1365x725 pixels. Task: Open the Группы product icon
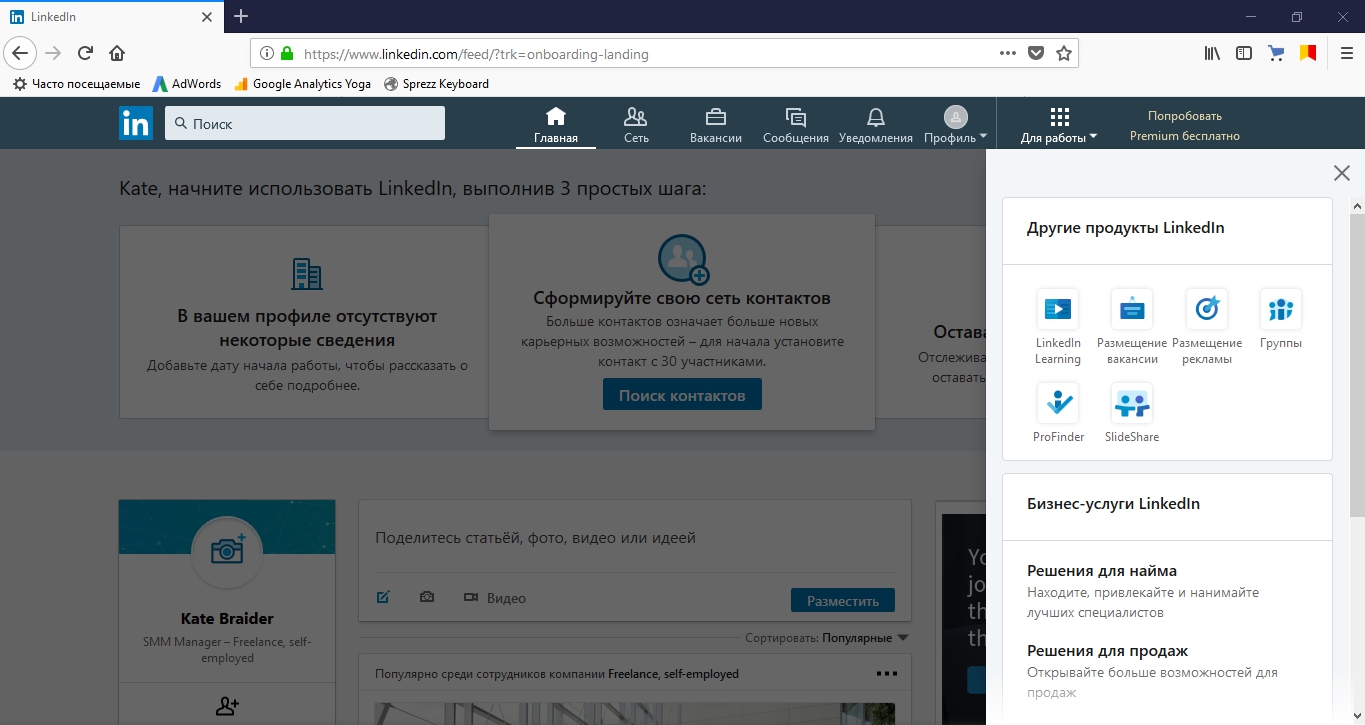1281,310
